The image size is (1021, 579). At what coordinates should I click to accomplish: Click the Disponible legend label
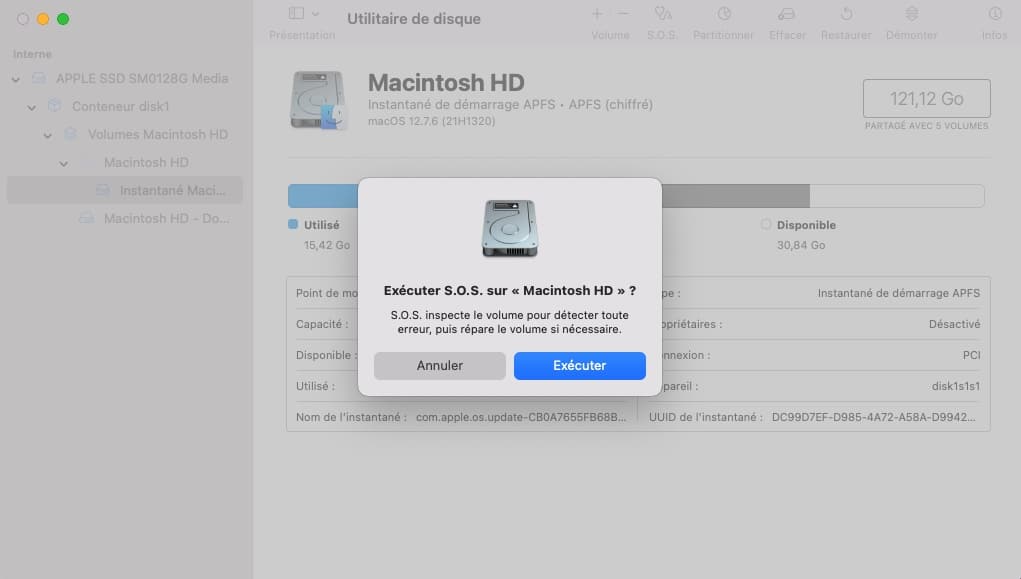(x=806, y=225)
